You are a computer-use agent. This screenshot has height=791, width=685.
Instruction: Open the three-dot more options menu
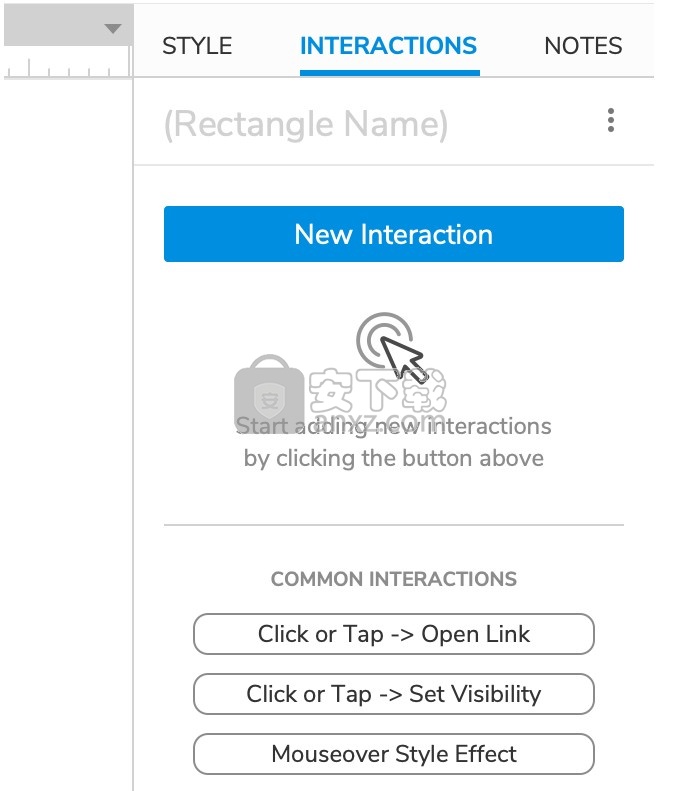[611, 121]
